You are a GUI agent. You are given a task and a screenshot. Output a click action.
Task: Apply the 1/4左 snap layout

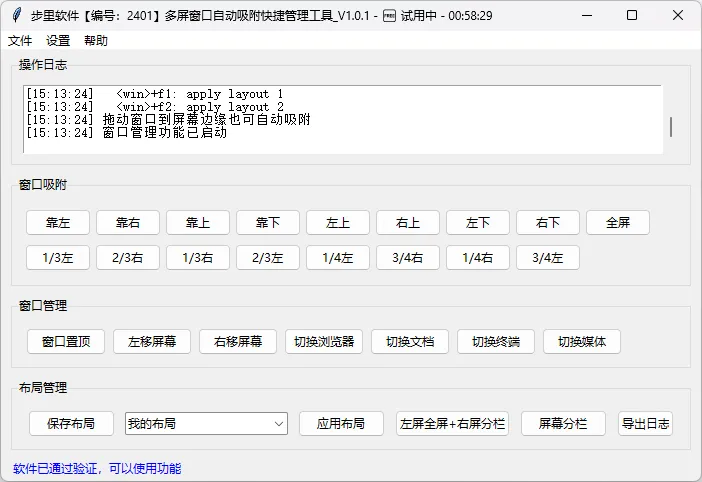[x=338, y=257]
